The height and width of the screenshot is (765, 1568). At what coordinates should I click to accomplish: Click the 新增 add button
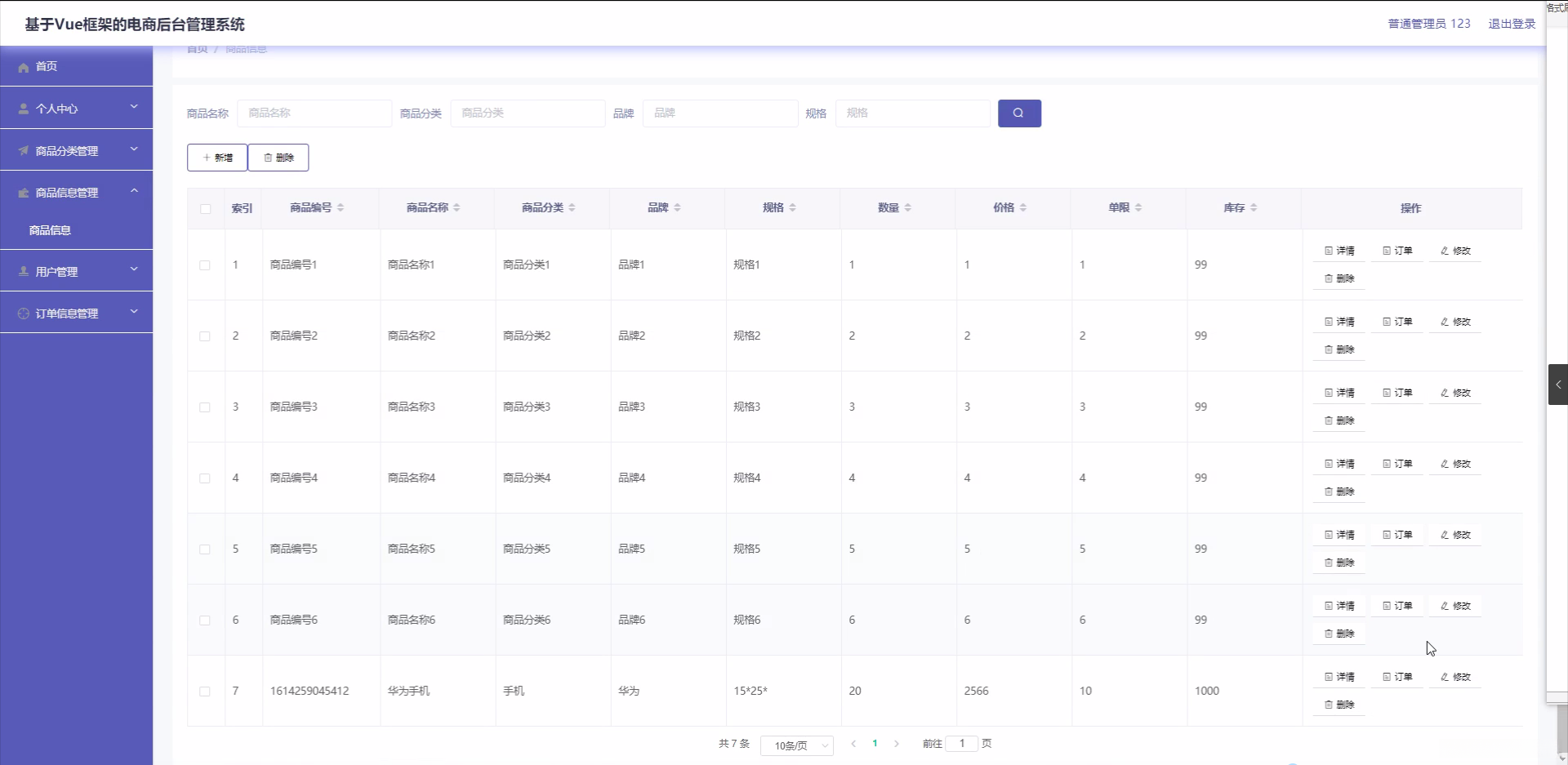tap(217, 158)
